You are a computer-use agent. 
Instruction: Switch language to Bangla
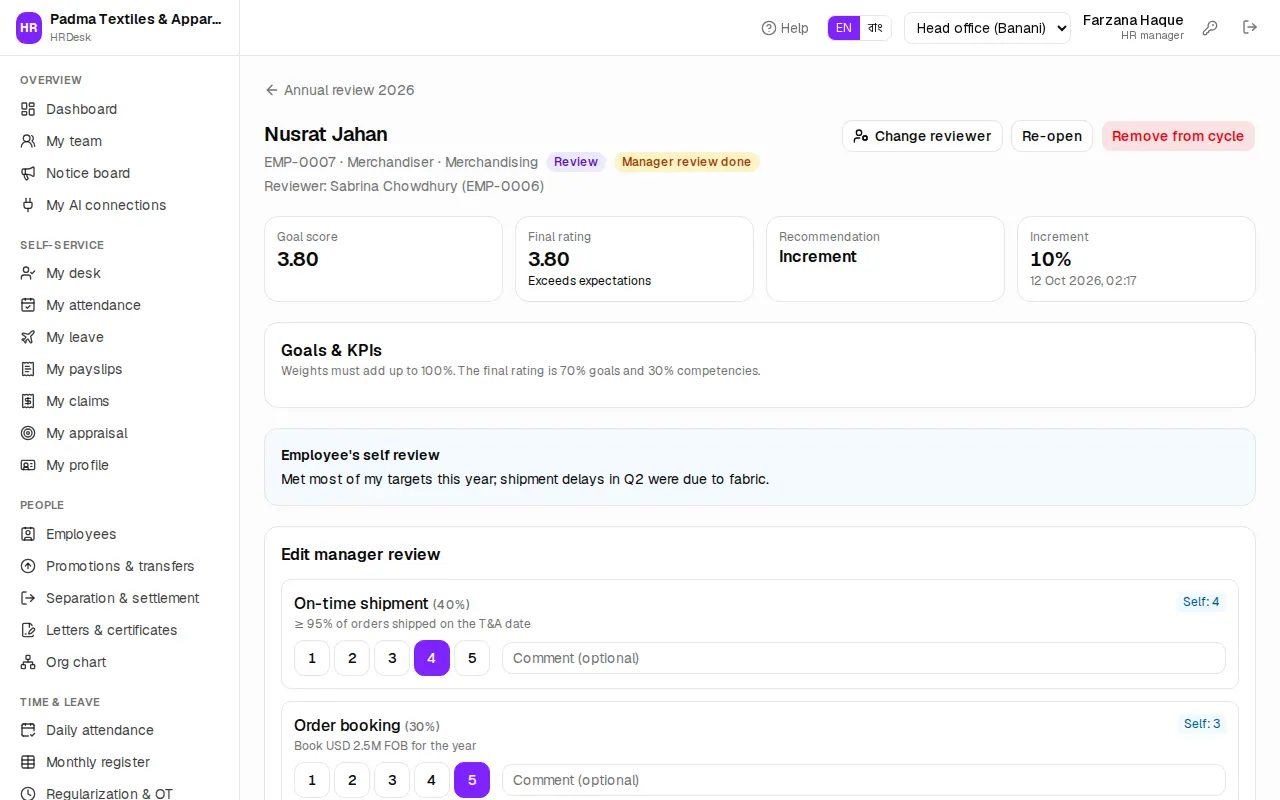point(875,28)
